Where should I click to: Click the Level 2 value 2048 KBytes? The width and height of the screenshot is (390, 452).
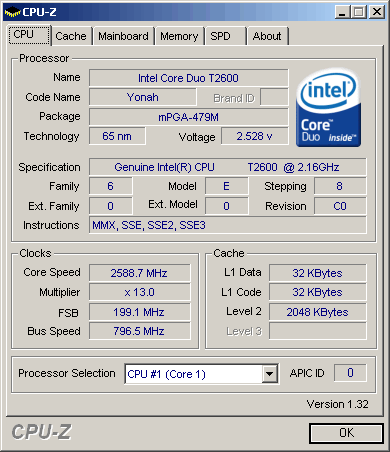pyautogui.click(x=317, y=312)
